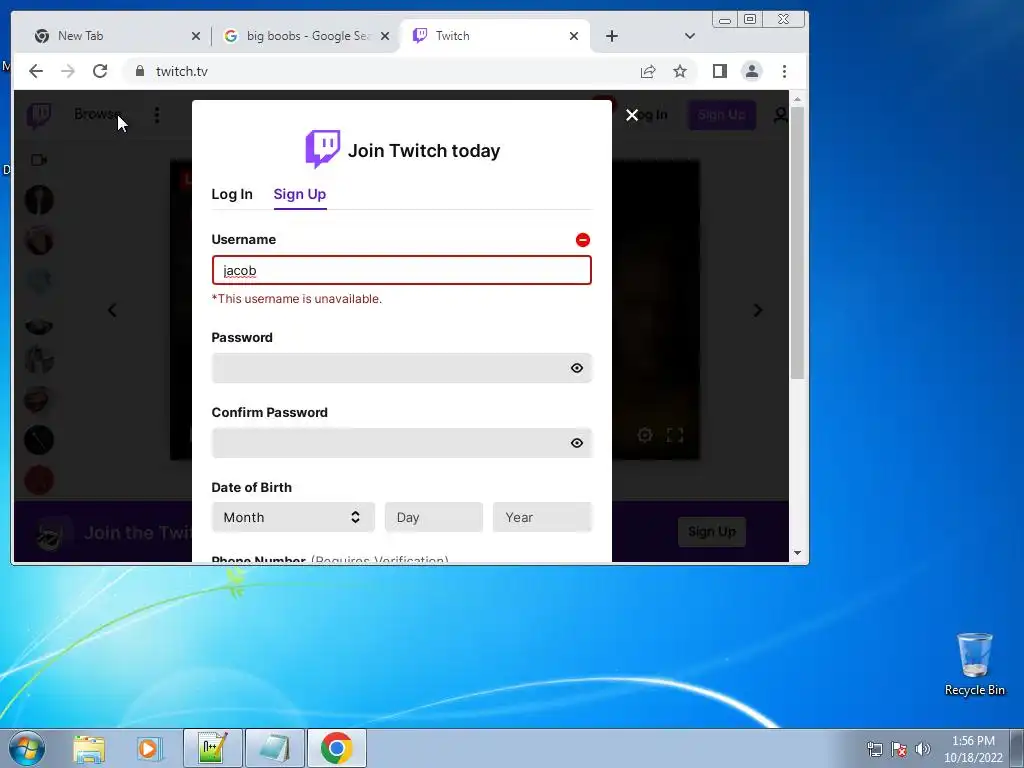This screenshot has width=1024, height=768.
Task: Open the Chrome profile avatar menu
Action: pyautogui.click(x=752, y=71)
